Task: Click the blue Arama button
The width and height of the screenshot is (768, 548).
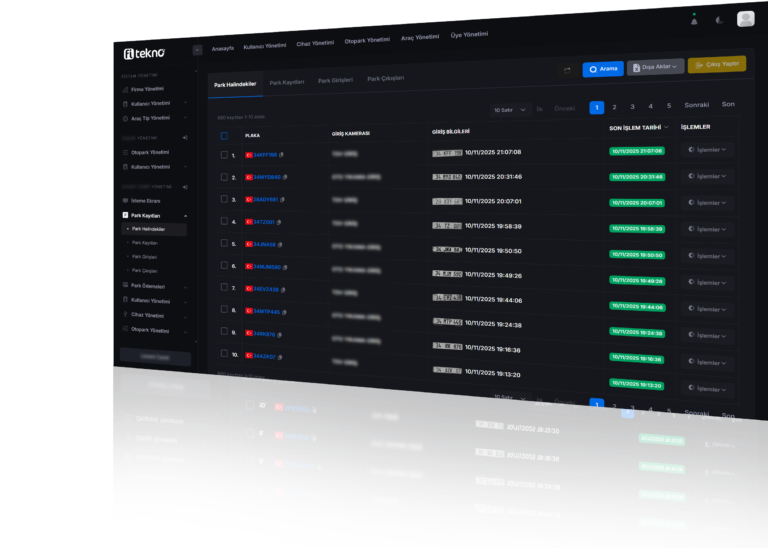Action: pos(603,69)
